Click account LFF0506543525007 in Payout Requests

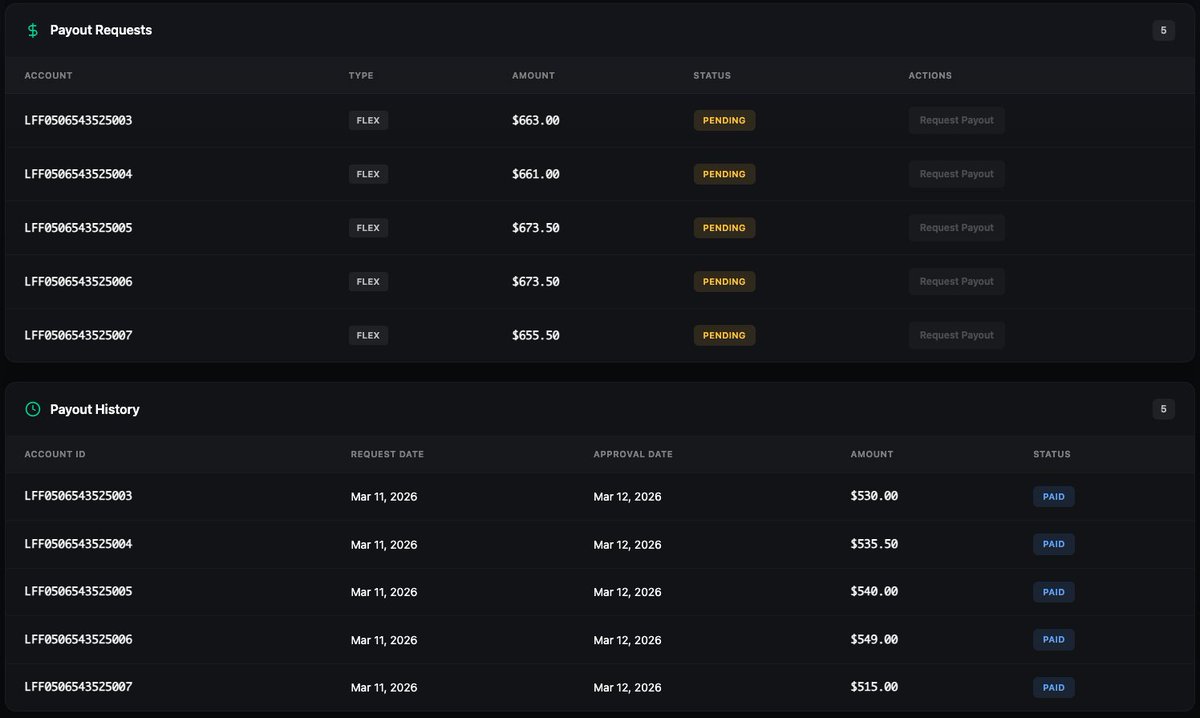[78, 336]
